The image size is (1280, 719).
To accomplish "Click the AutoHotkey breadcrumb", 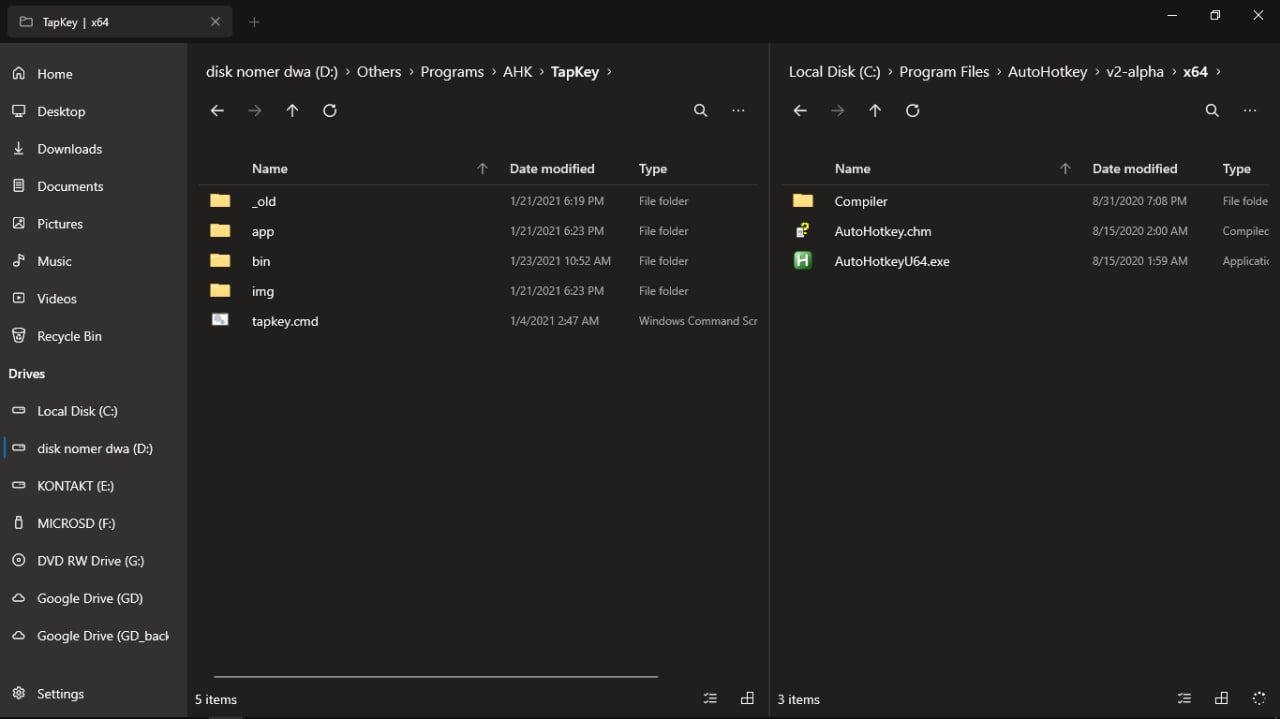I will (x=1047, y=72).
